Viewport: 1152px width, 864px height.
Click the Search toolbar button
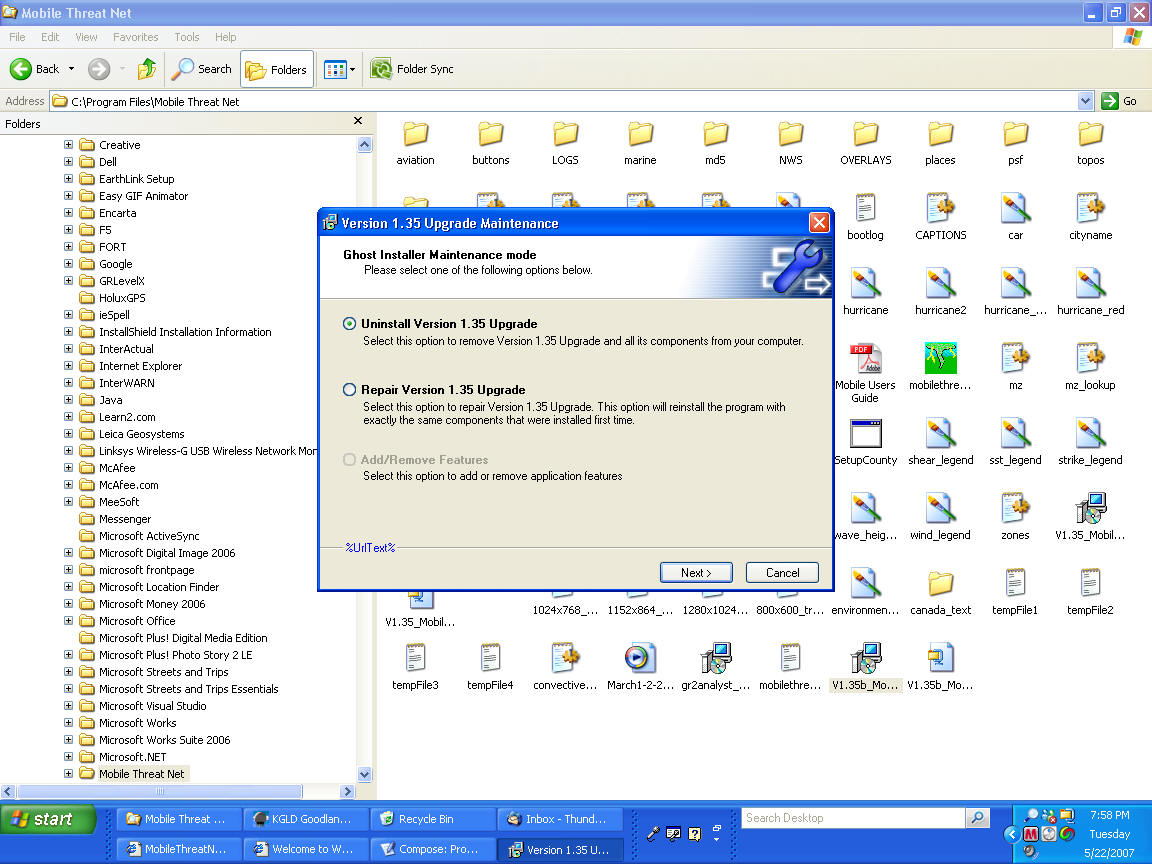tap(201, 69)
